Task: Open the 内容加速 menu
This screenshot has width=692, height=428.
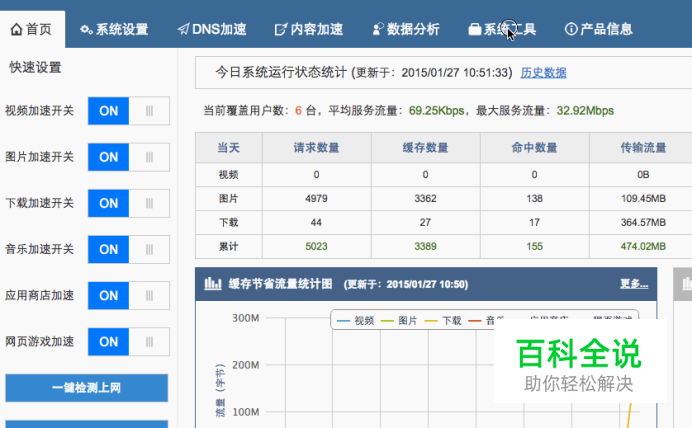Action: [308, 30]
